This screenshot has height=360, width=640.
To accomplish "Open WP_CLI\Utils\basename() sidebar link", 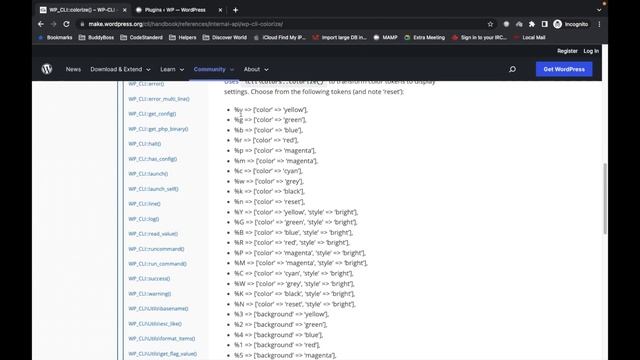I will 158,309.
